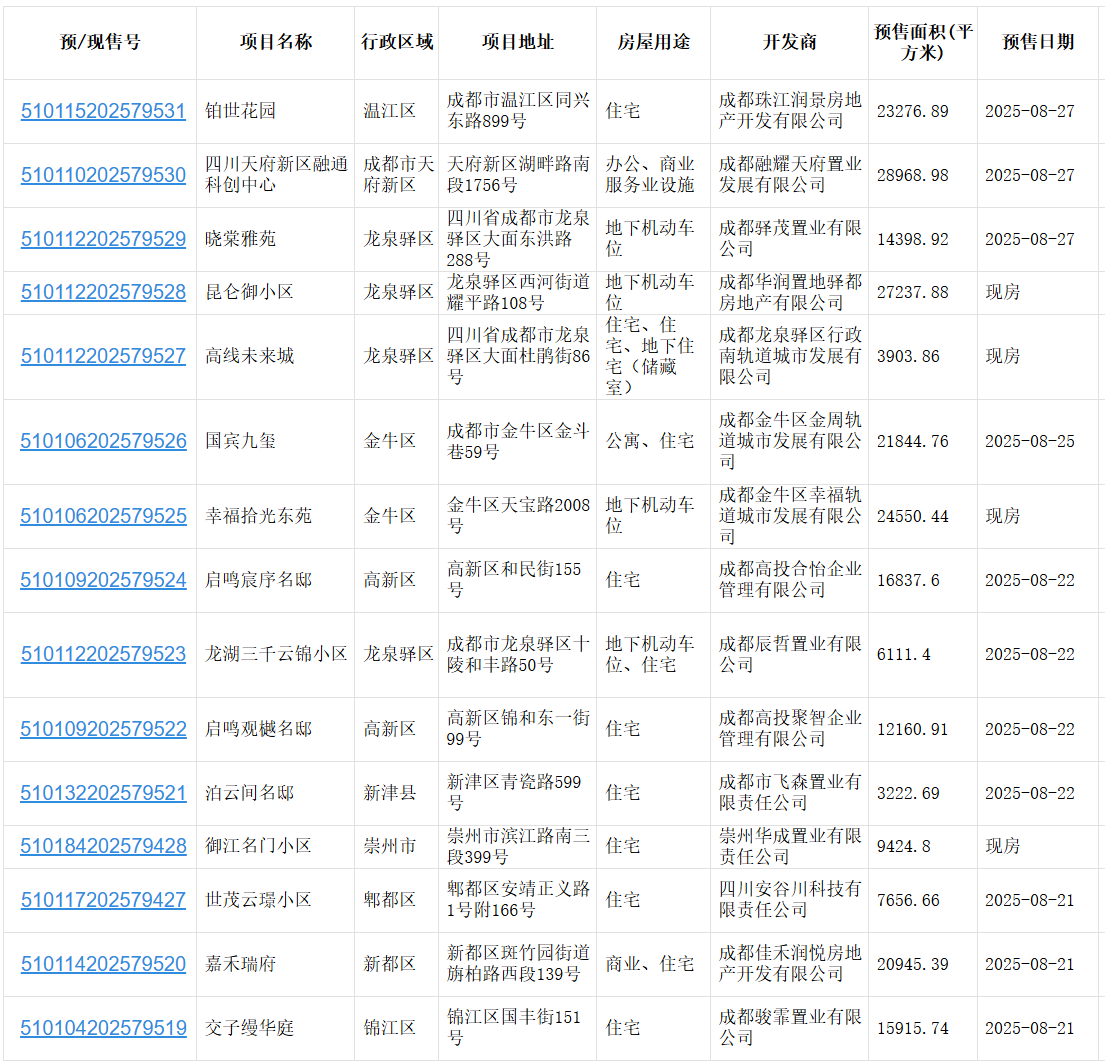Click district cell 郫都区

point(389,900)
